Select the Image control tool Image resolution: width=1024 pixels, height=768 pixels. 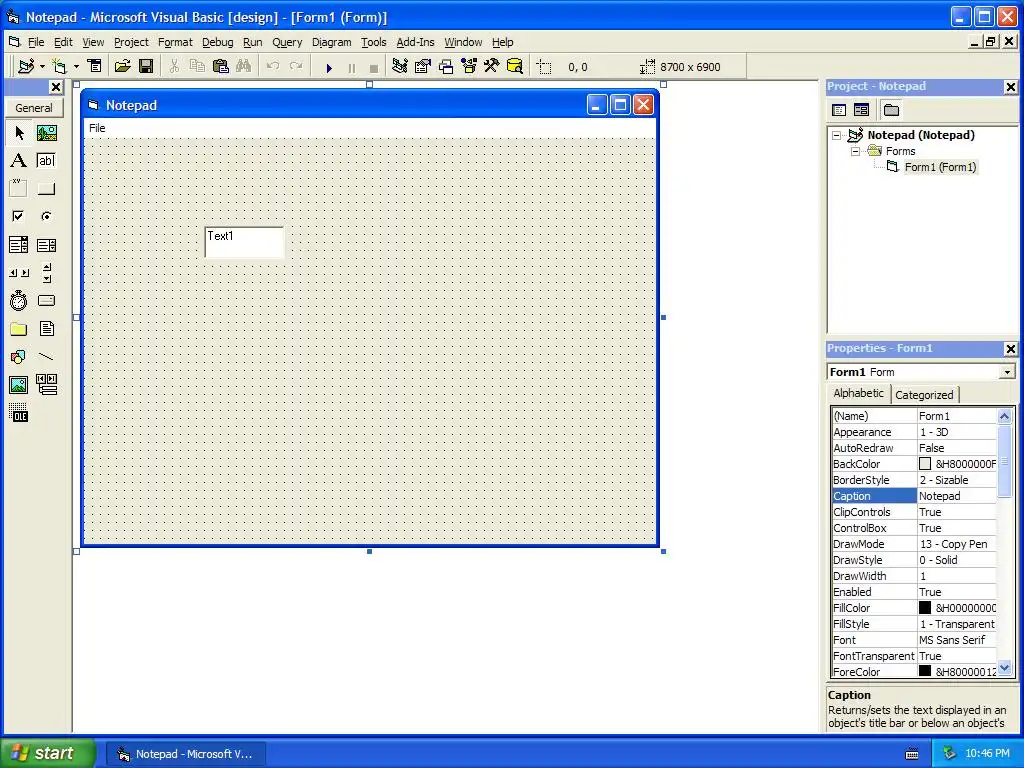(19, 385)
